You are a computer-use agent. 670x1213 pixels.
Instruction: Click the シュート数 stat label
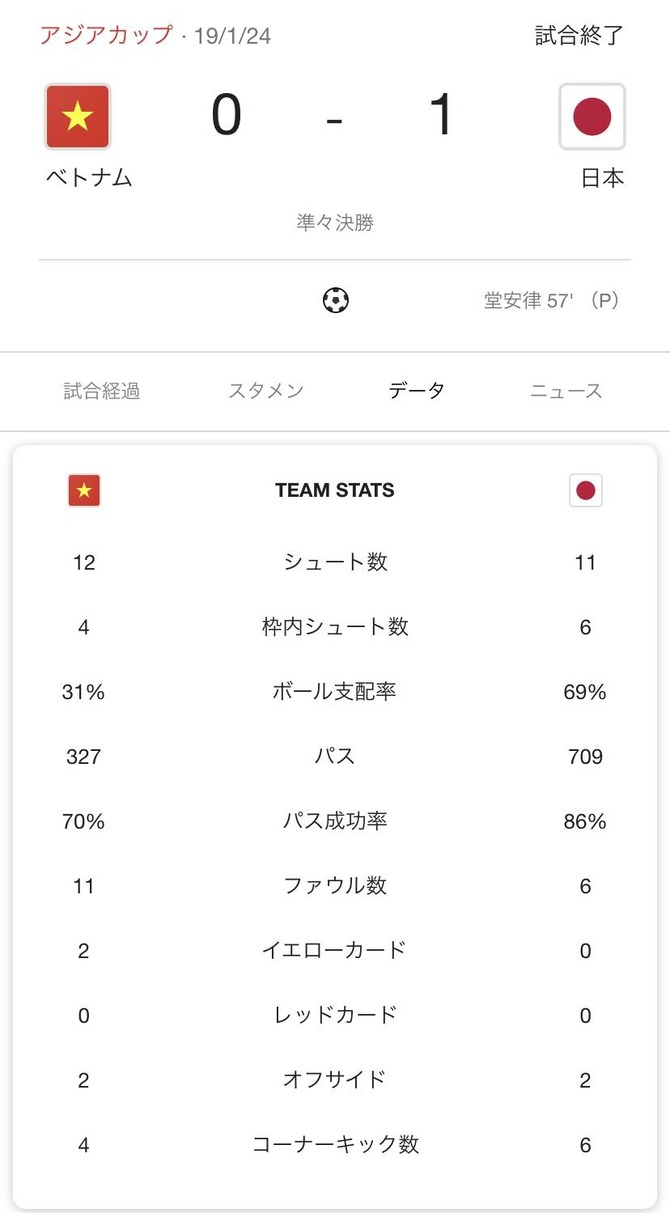(x=335, y=562)
